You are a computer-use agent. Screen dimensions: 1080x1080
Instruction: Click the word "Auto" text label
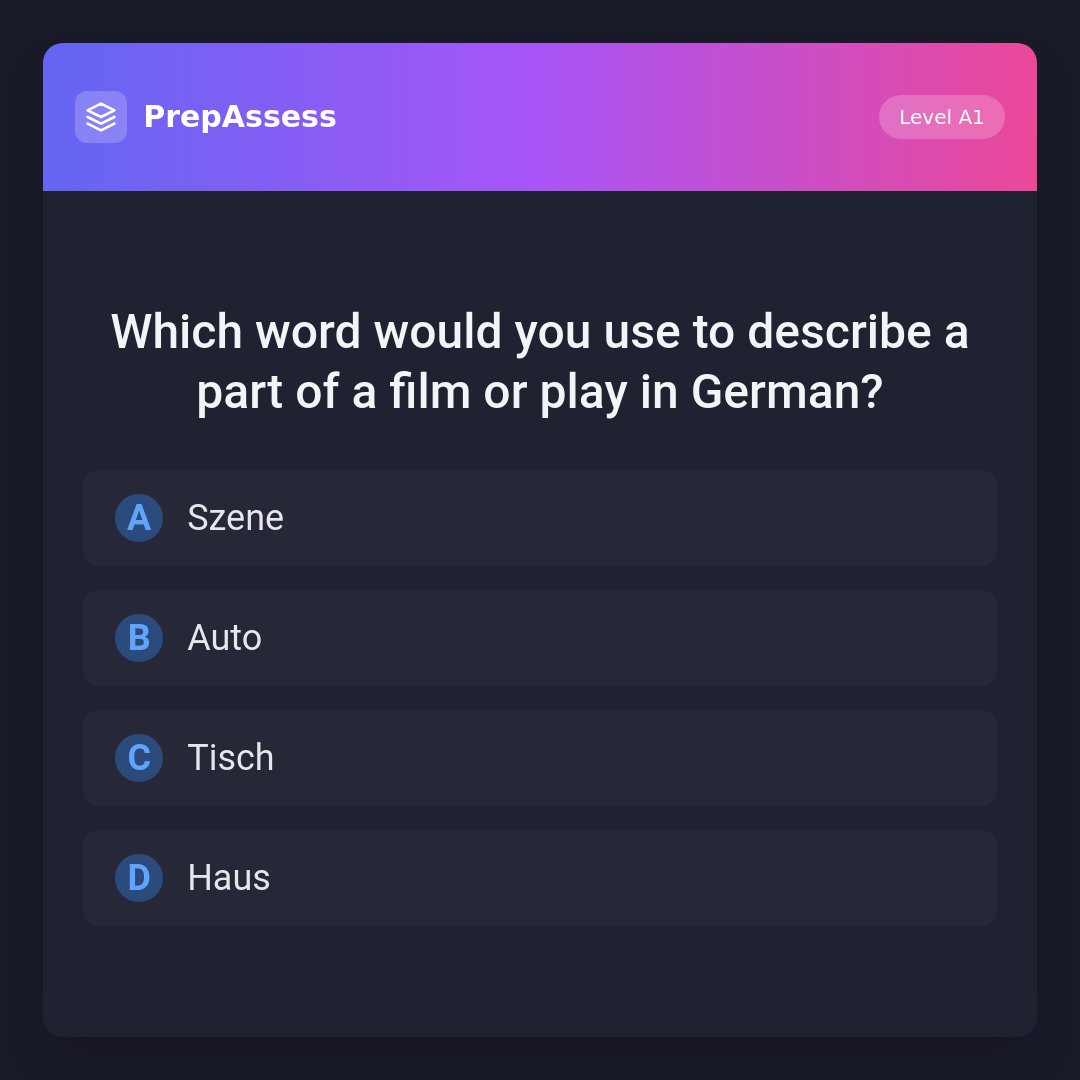tap(224, 638)
